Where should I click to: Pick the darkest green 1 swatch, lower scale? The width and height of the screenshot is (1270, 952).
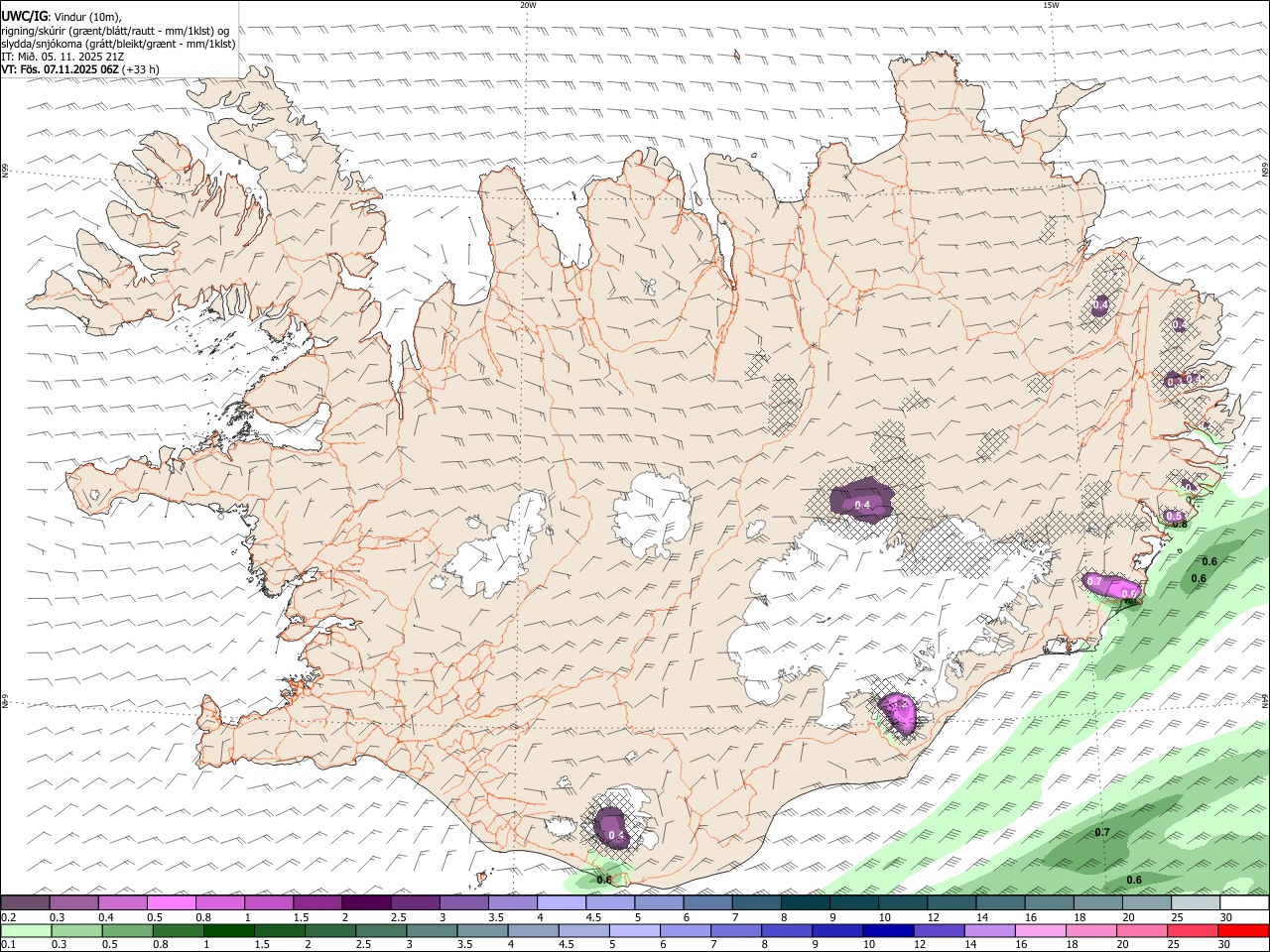229,931
